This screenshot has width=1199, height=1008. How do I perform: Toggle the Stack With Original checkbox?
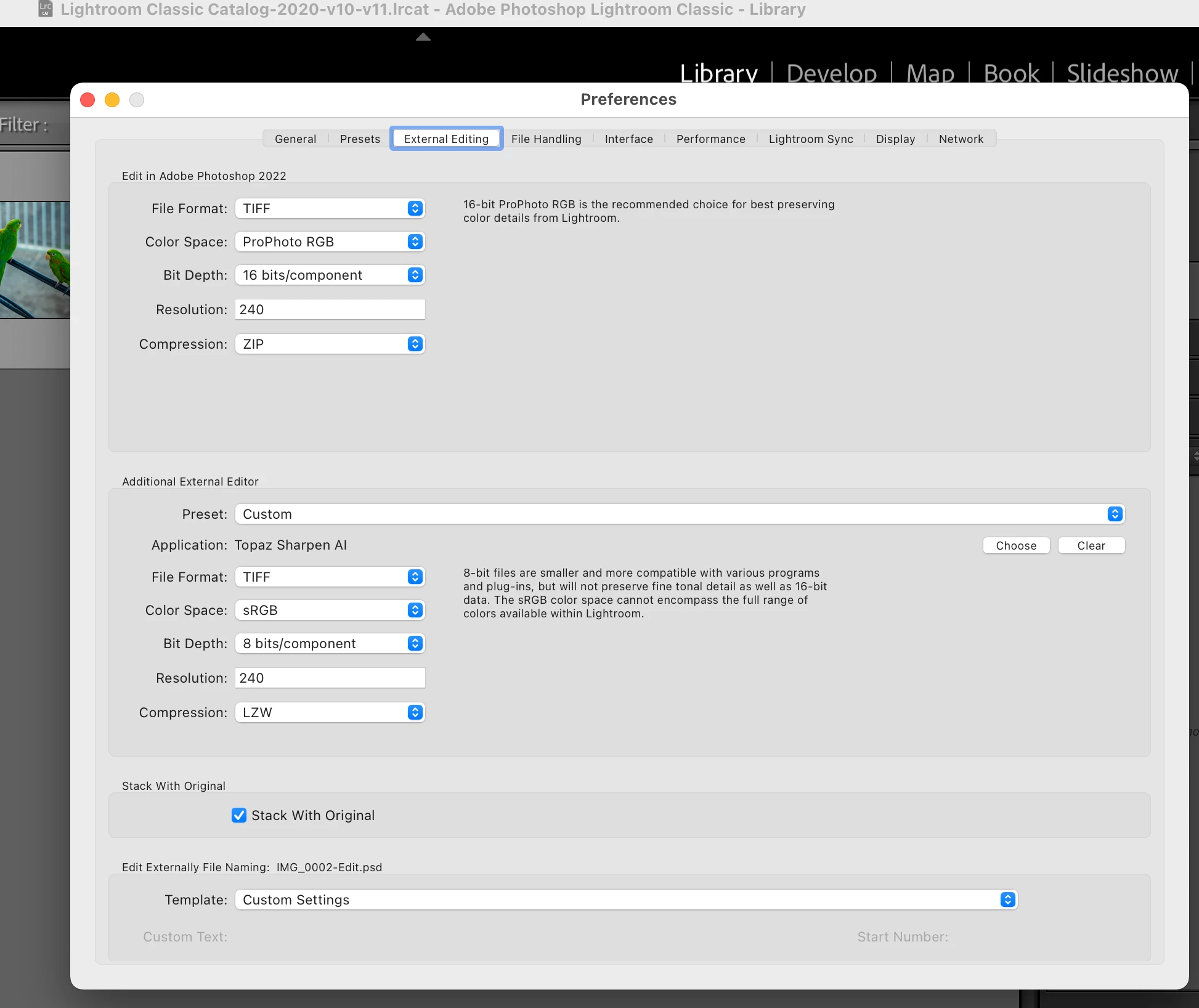click(x=239, y=815)
